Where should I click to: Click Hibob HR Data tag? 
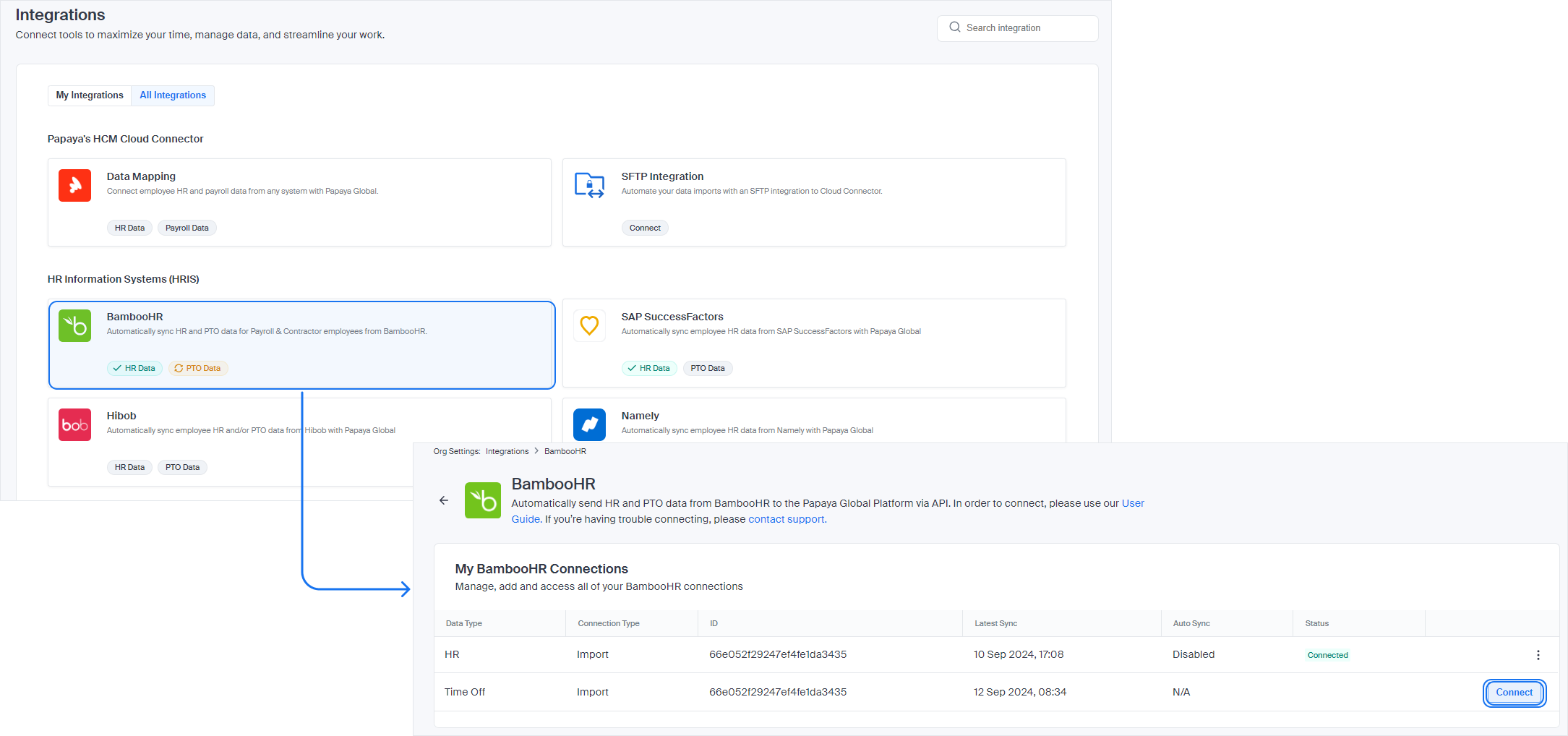tap(129, 467)
